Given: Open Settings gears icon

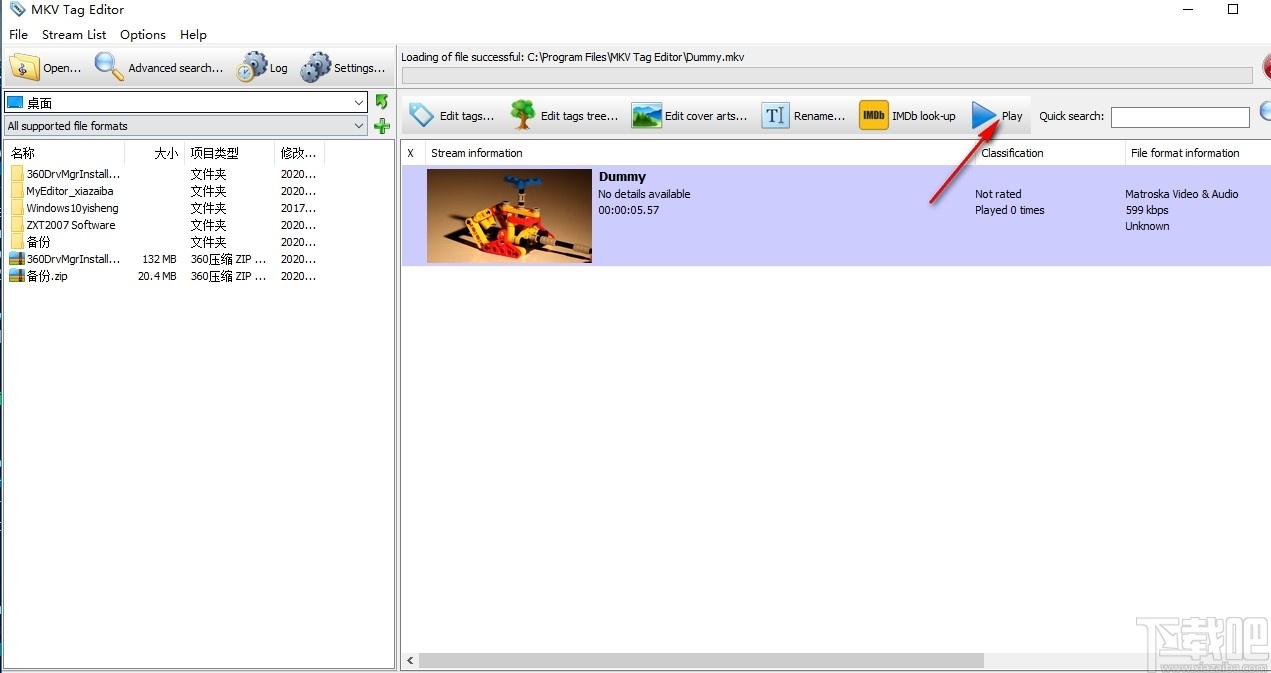Looking at the screenshot, I should point(316,67).
